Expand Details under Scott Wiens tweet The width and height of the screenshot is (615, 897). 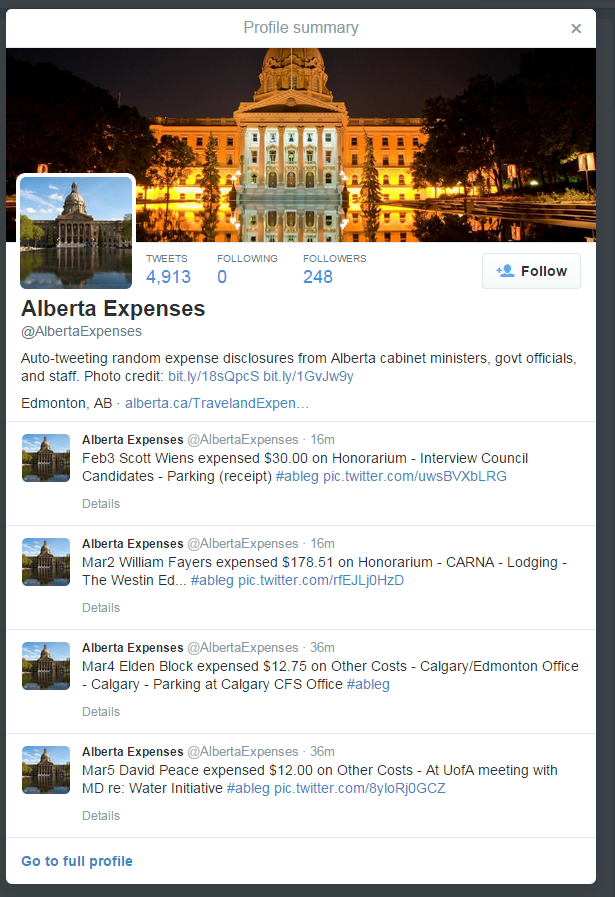(101, 504)
